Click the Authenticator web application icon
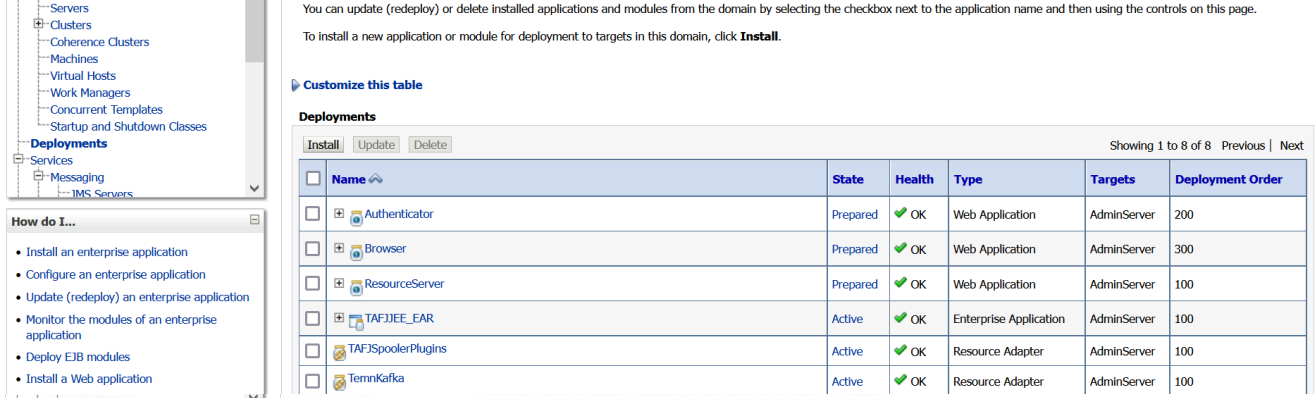The width and height of the screenshot is (1315, 398). (356, 216)
